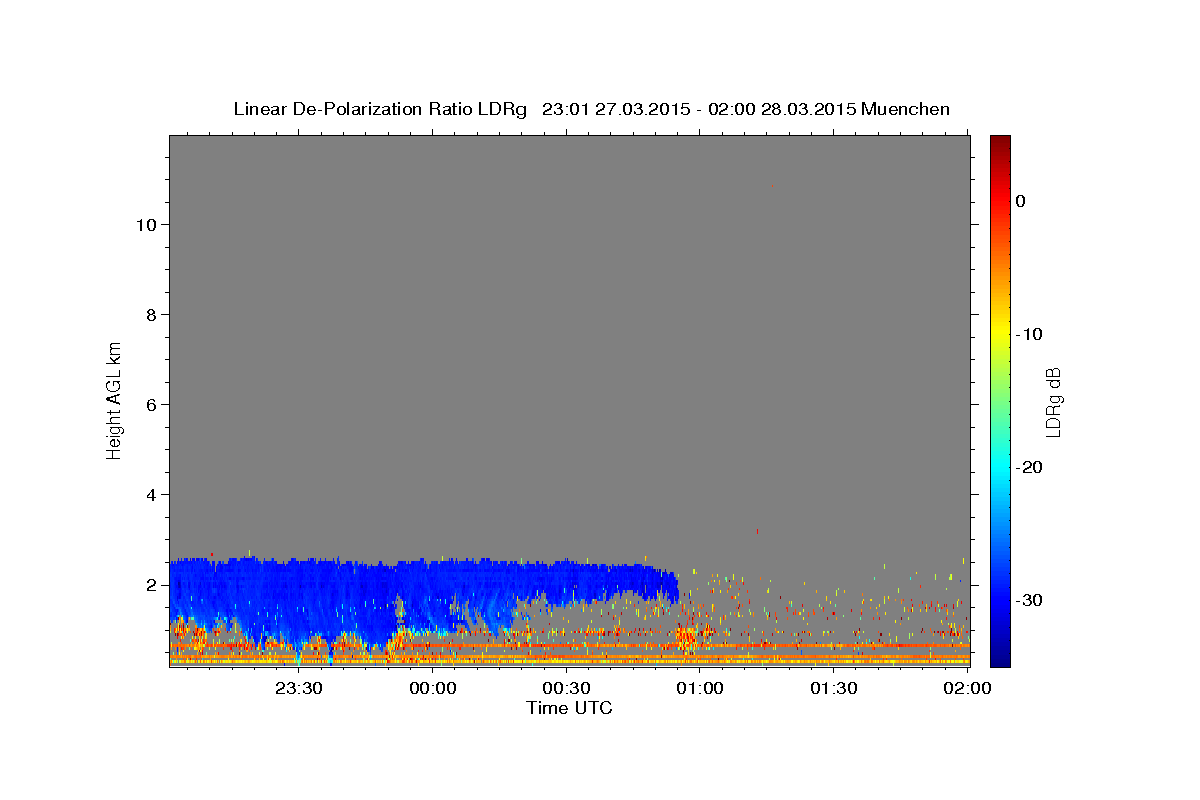Click the height label '2'

150,584
